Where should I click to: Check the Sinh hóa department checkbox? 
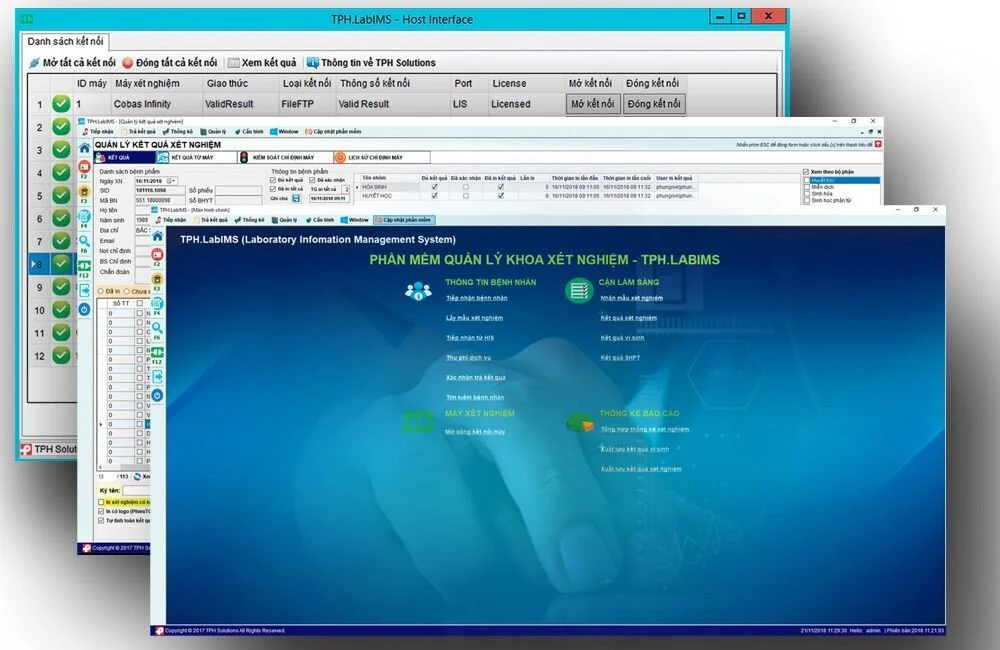pos(807,194)
